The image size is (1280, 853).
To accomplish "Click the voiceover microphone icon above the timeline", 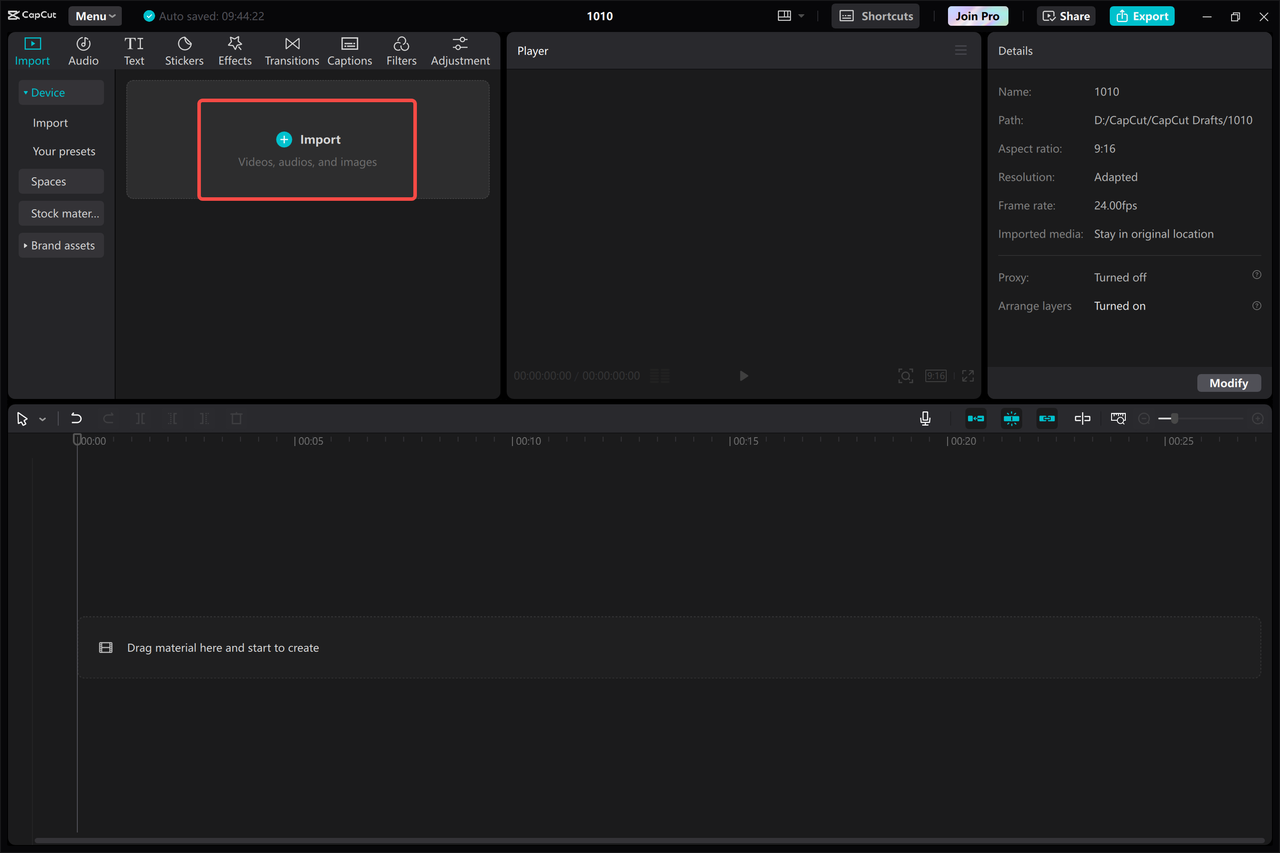I will pos(925,418).
